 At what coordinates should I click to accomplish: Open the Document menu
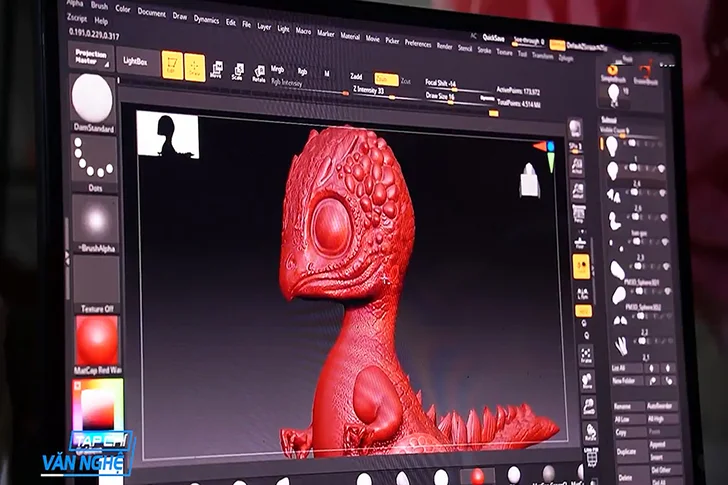(151, 13)
